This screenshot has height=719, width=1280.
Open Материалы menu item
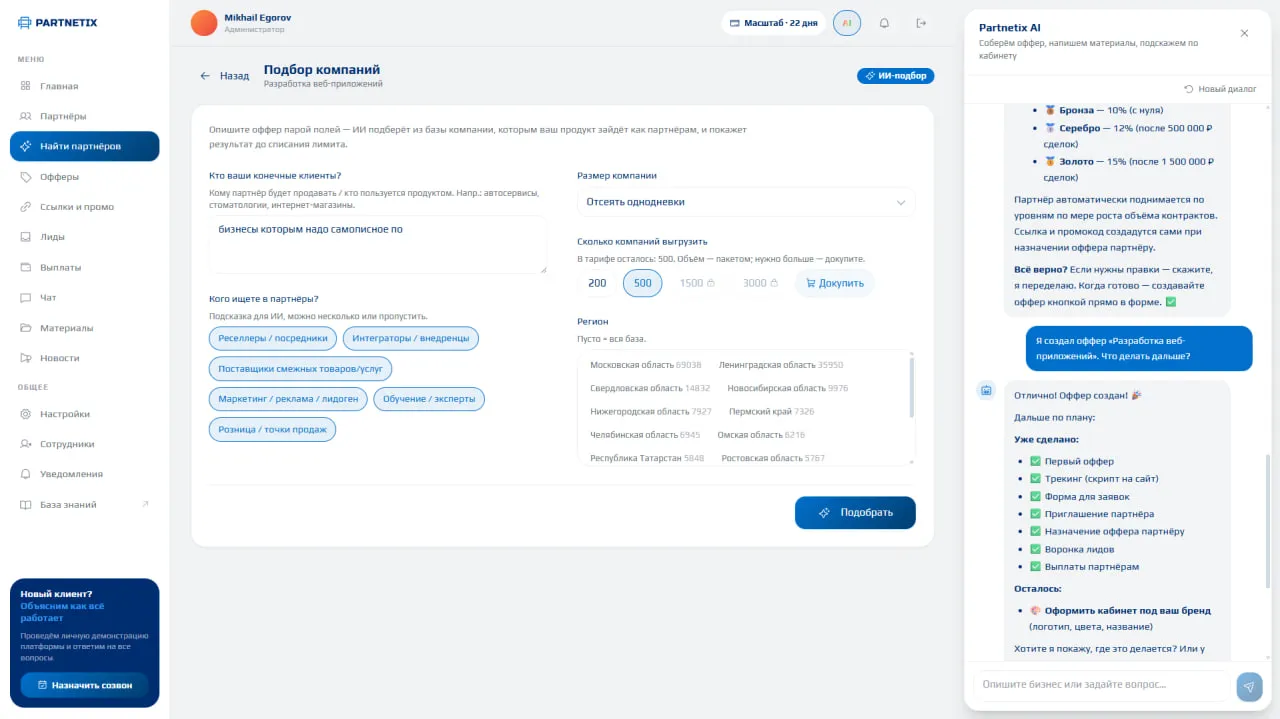pos(84,328)
